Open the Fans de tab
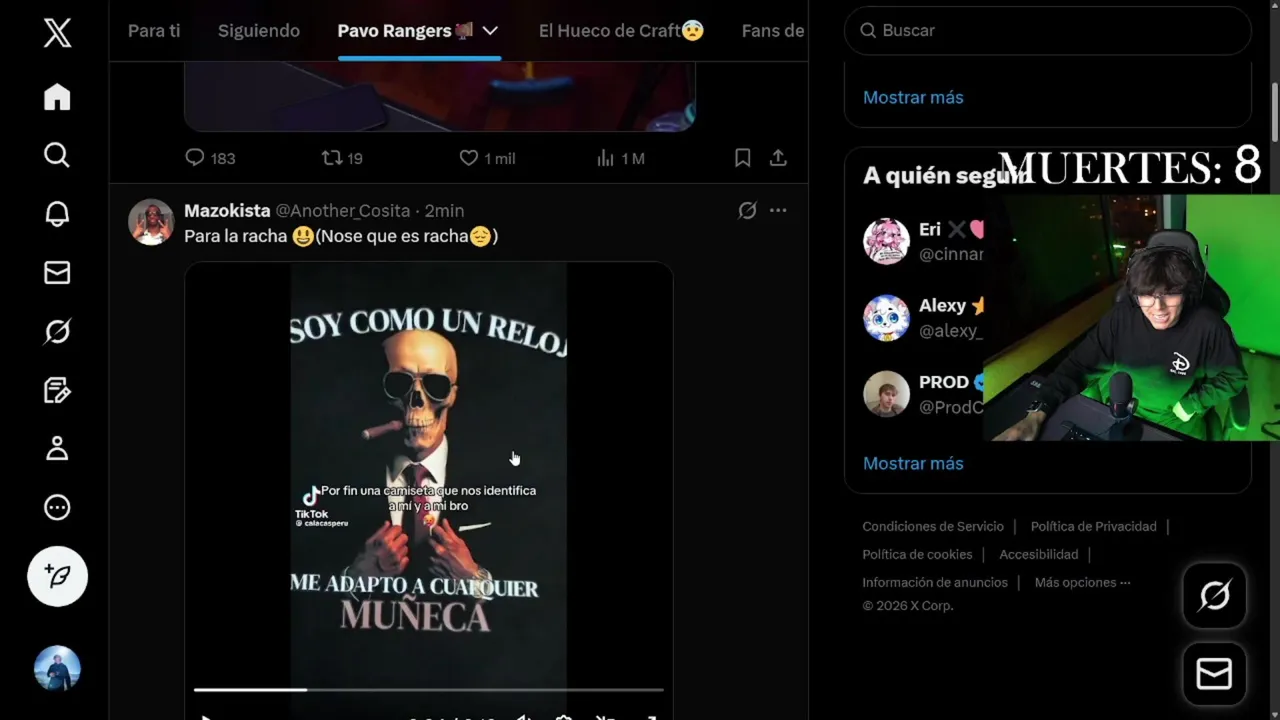Image resolution: width=1280 pixels, height=720 pixels. coord(773,31)
